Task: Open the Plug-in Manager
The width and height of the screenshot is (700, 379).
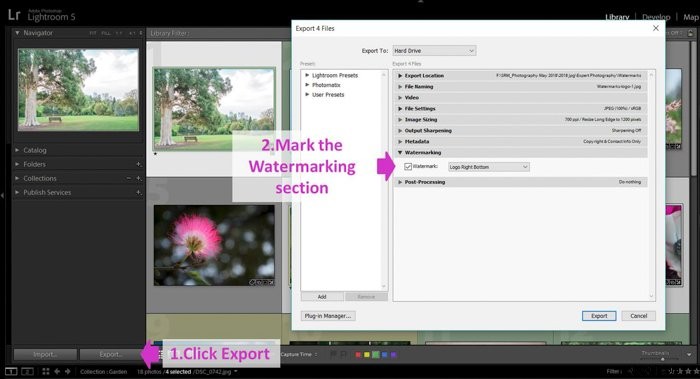Action: 328,316
